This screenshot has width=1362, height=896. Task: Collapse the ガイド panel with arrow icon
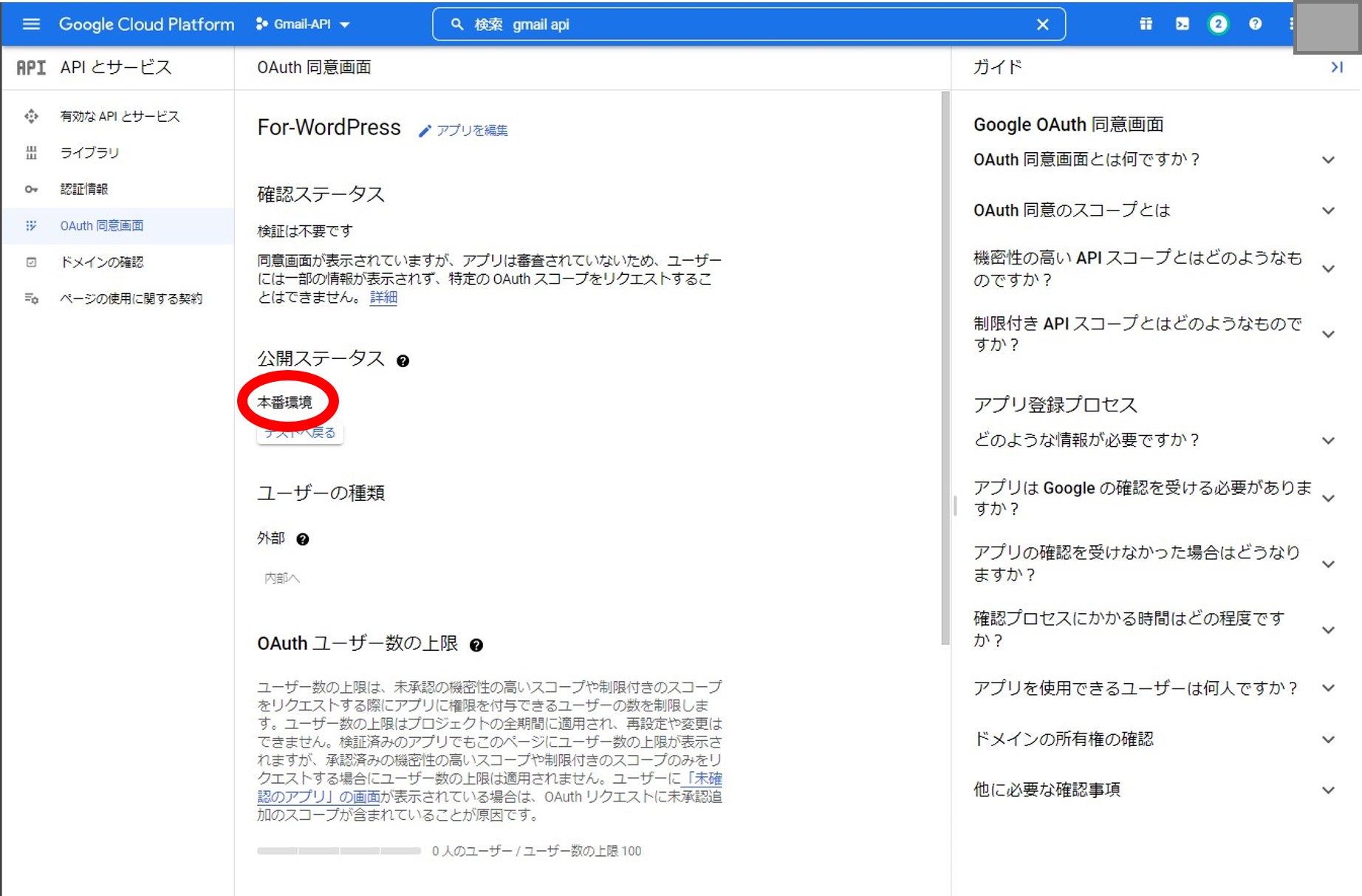(x=1336, y=67)
